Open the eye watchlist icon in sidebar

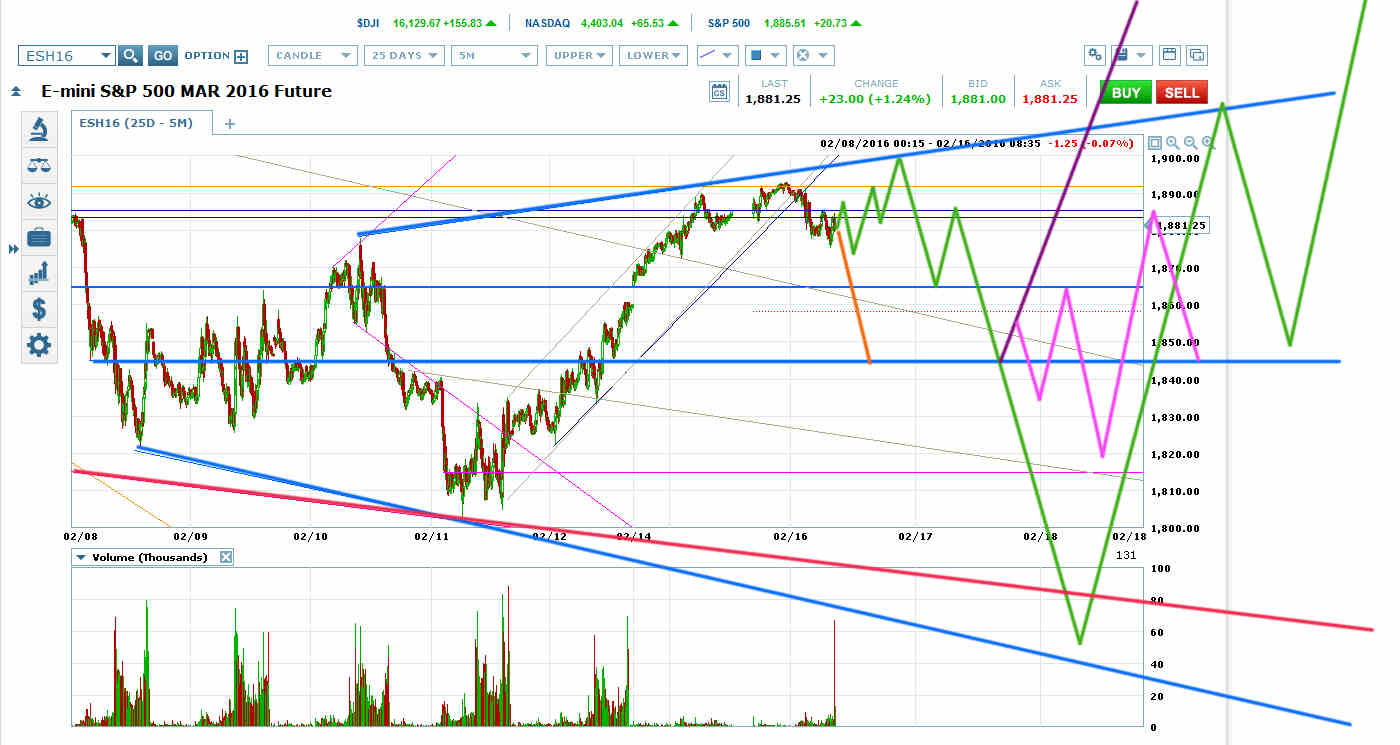point(39,201)
